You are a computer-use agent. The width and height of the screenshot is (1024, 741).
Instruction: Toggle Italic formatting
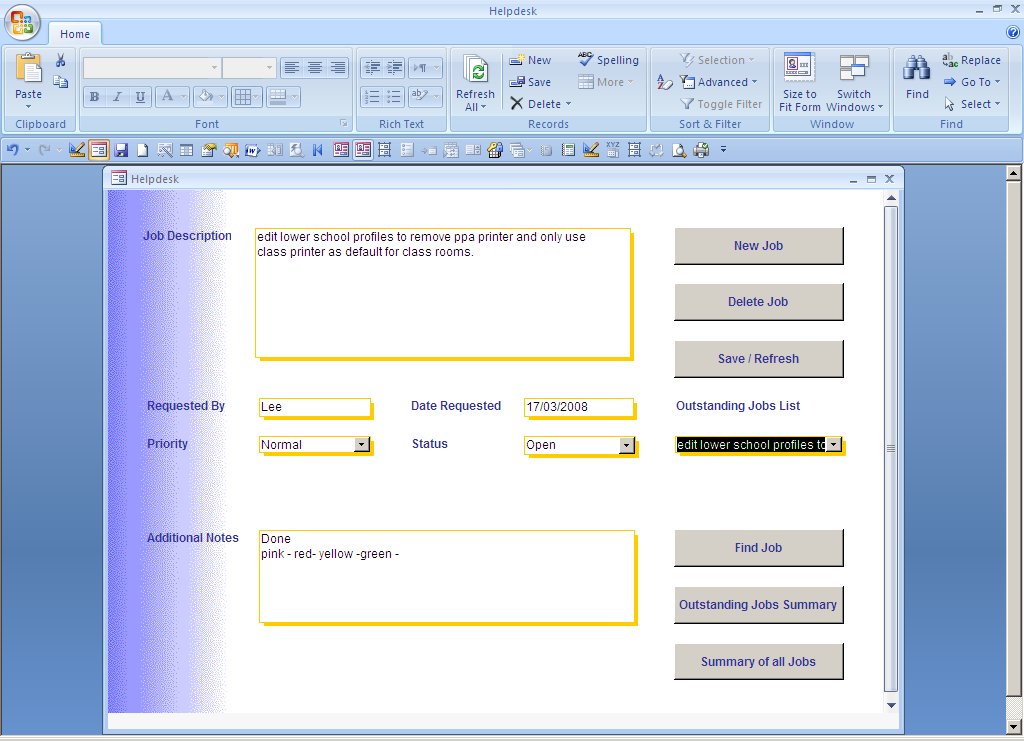click(117, 97)
